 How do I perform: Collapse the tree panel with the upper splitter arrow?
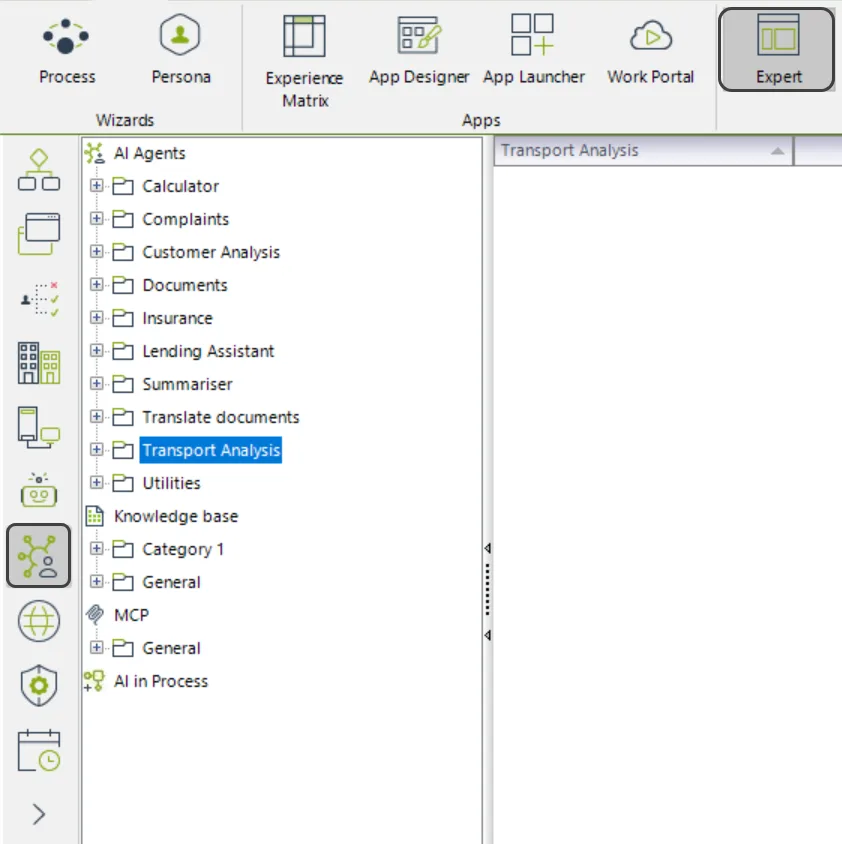click(487, 548)
